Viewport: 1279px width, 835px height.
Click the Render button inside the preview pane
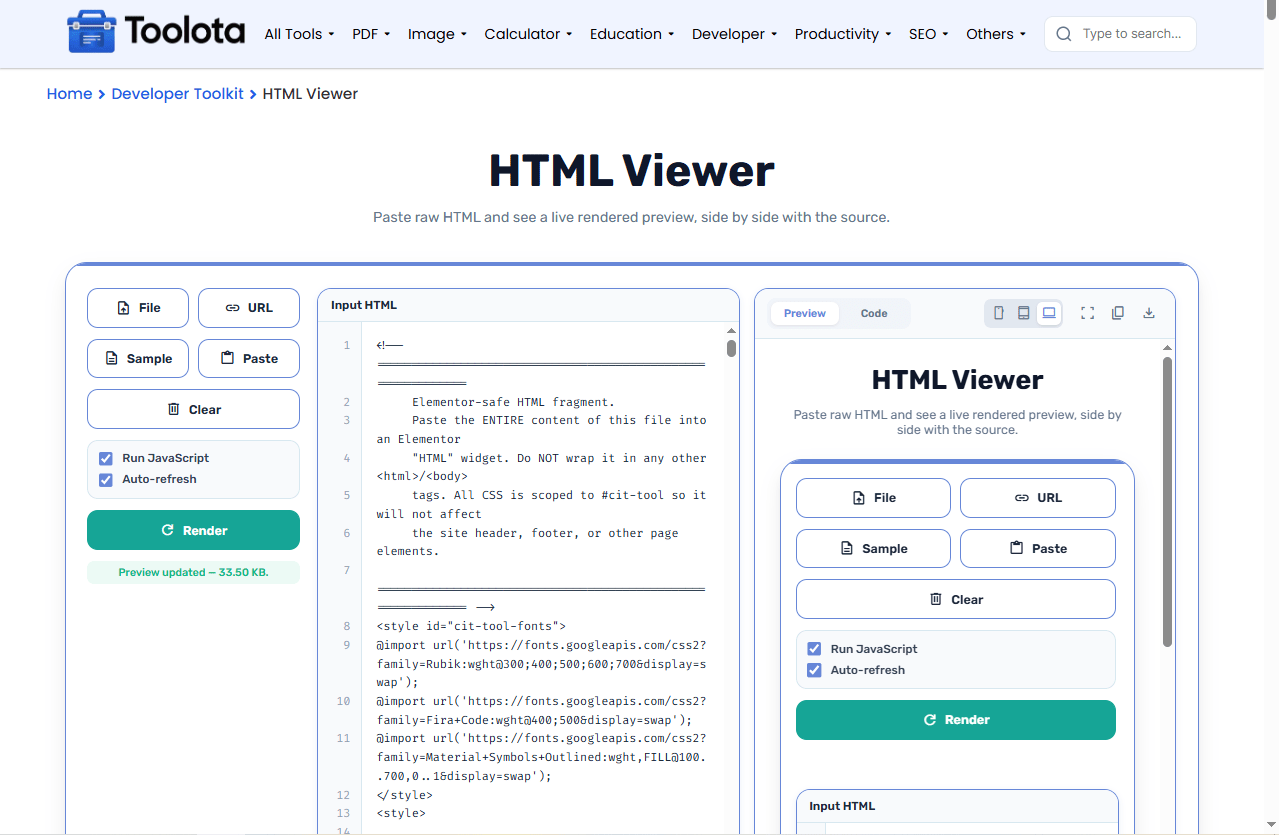(956, 720)
